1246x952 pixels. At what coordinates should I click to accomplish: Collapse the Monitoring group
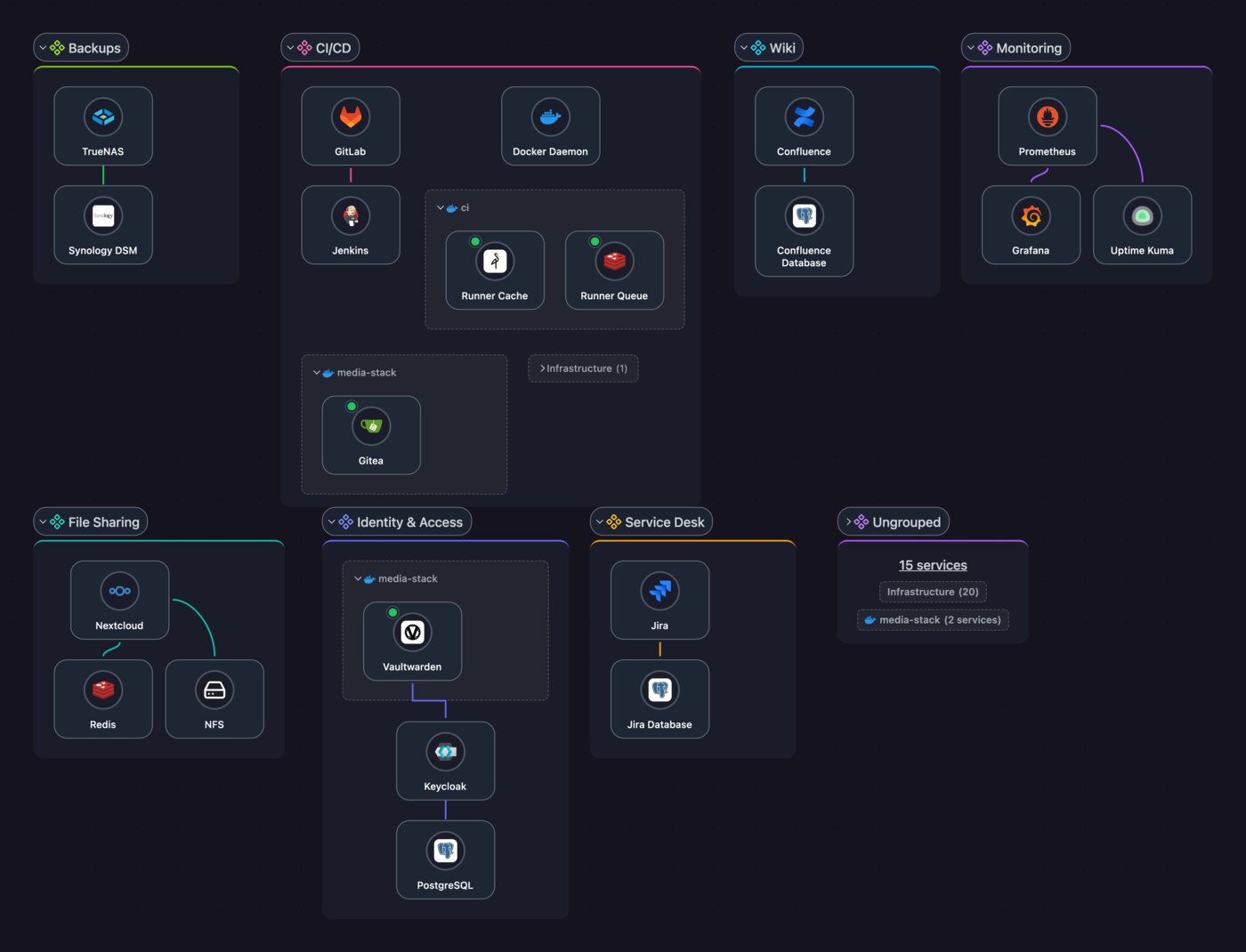(971, 48)
